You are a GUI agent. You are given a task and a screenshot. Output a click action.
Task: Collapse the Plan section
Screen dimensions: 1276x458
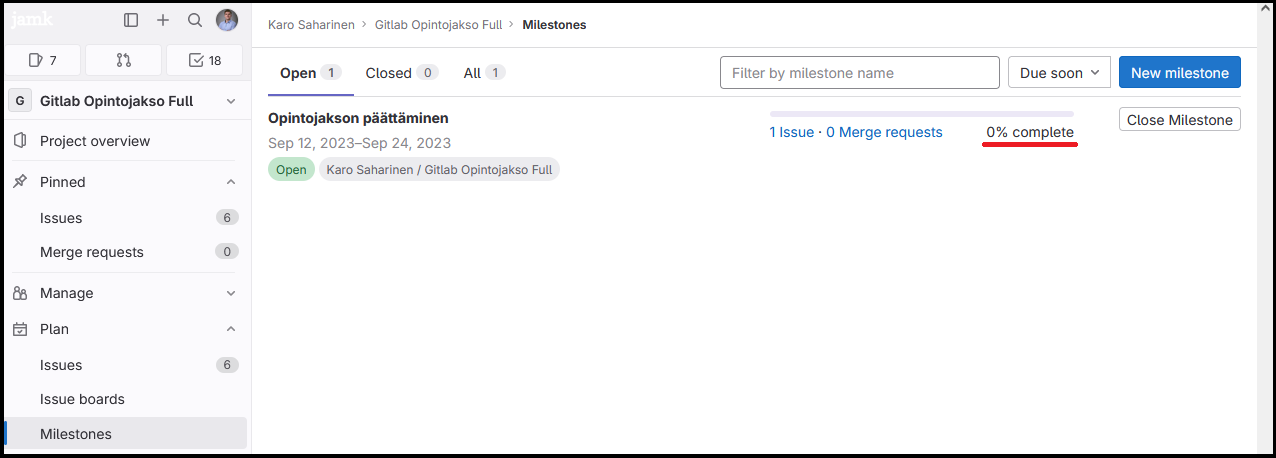tap(231, 329)
